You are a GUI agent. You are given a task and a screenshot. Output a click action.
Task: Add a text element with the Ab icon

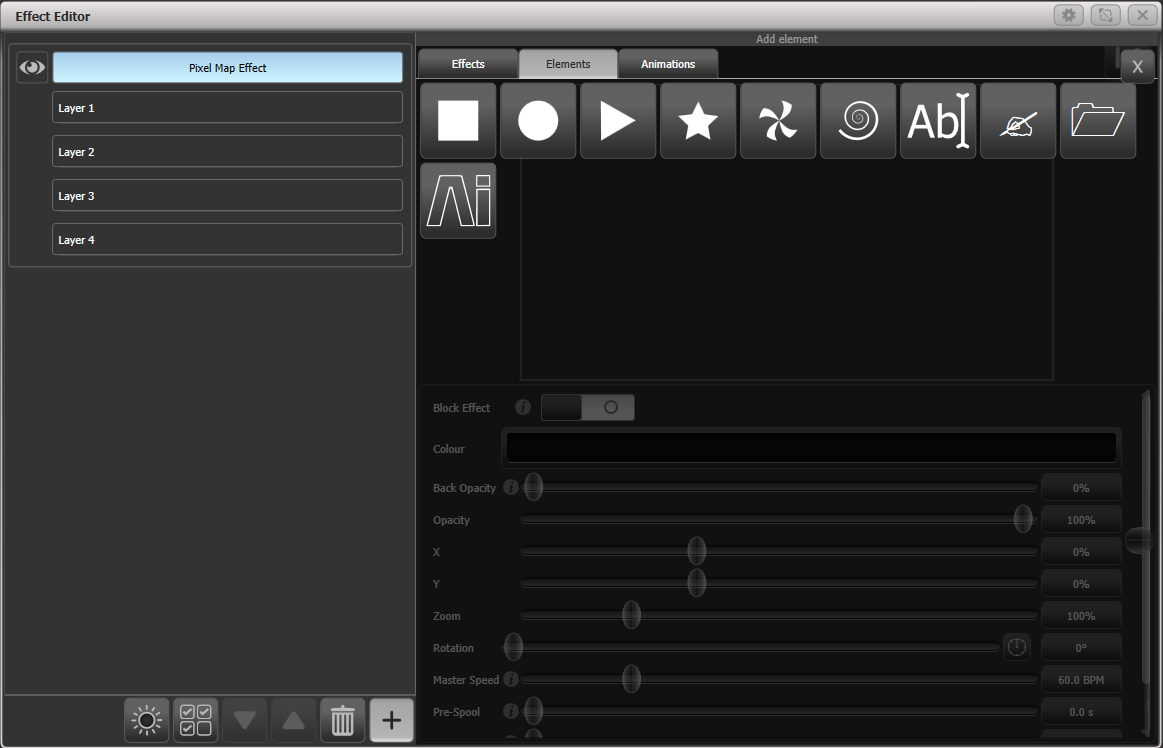click(937, 120)
